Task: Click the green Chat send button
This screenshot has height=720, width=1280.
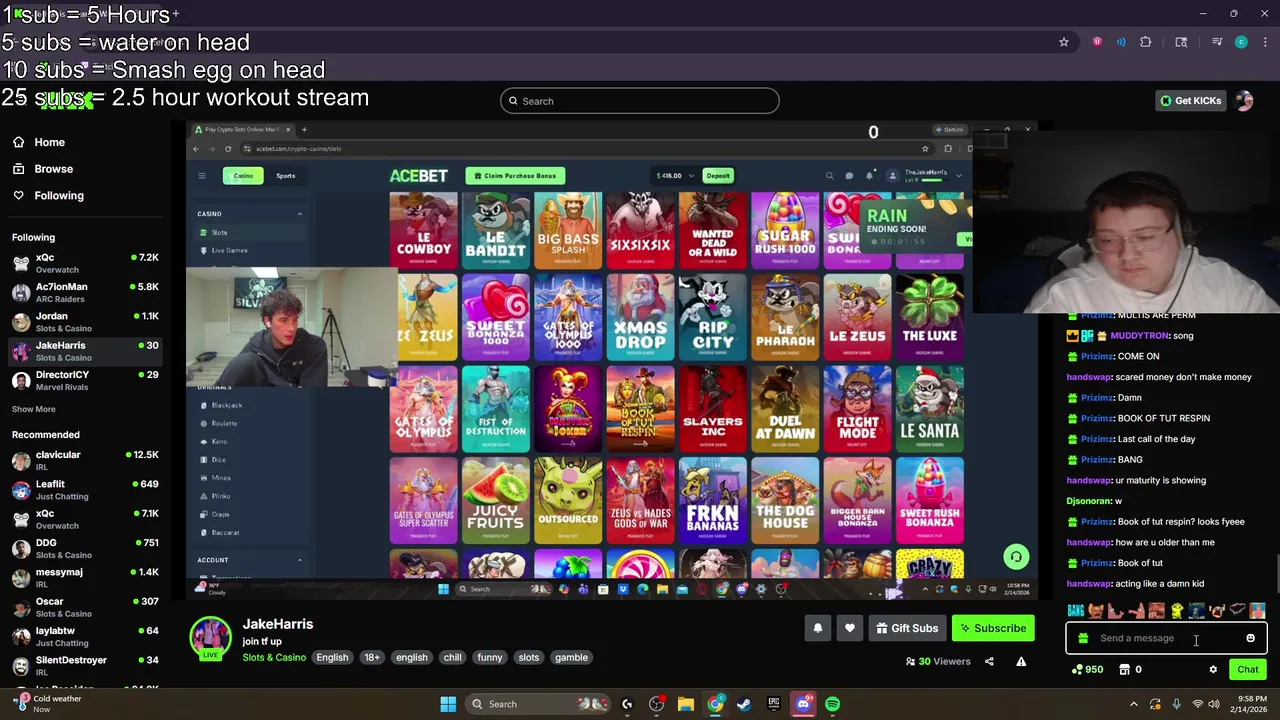Action: 1248,670
